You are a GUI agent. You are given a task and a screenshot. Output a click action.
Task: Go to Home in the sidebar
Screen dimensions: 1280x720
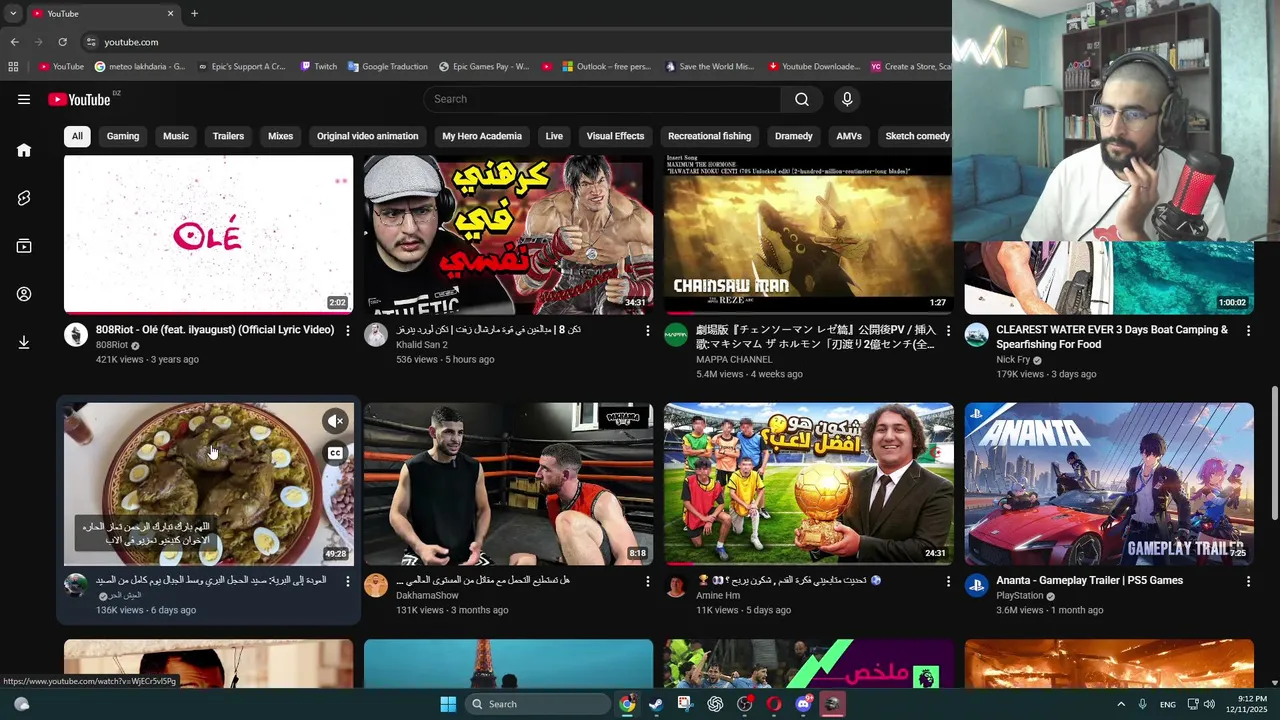click(x=24, y=150)
